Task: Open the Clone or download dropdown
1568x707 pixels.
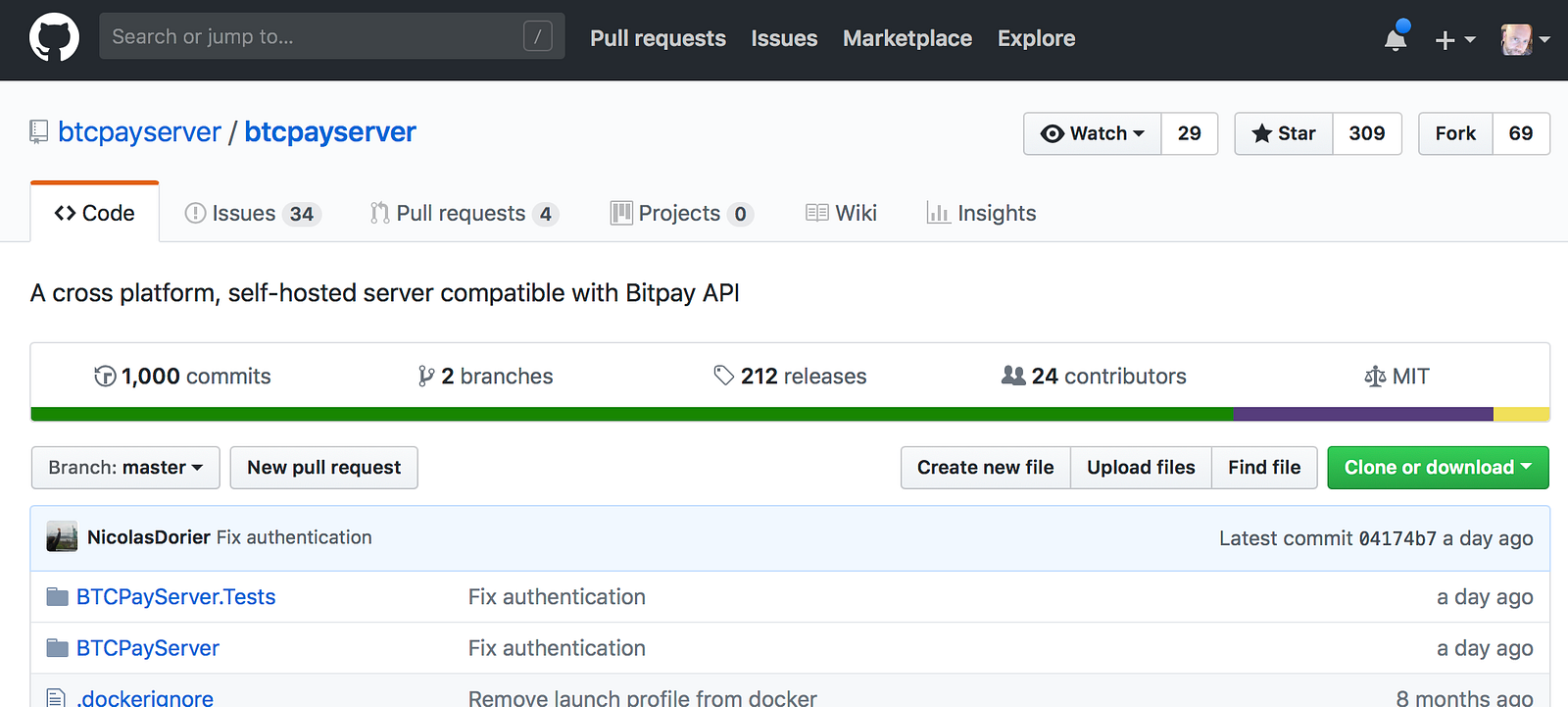Action: point(1438,468)
